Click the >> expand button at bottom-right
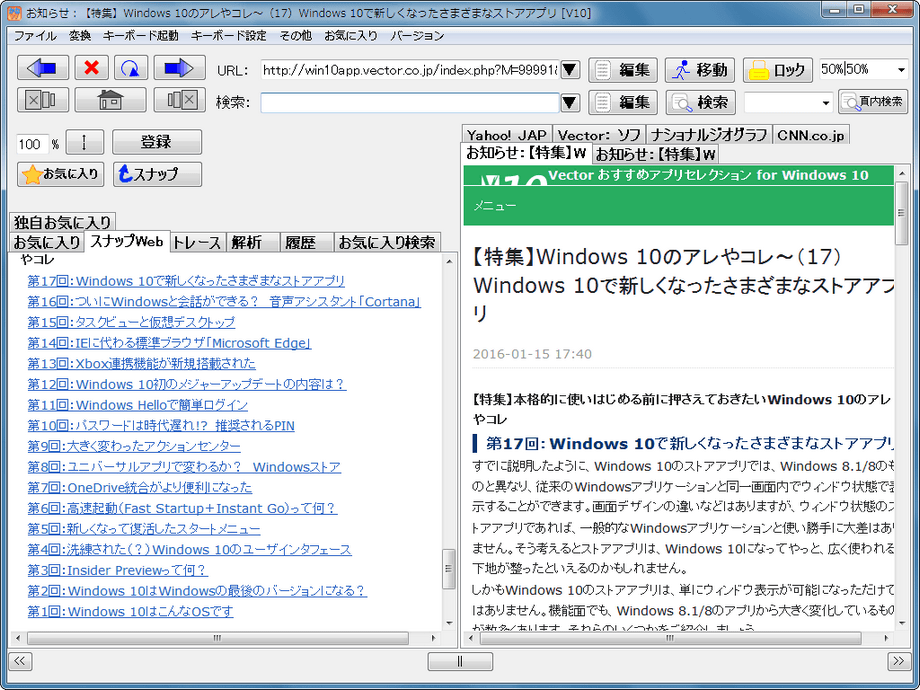 coord(899,661)
